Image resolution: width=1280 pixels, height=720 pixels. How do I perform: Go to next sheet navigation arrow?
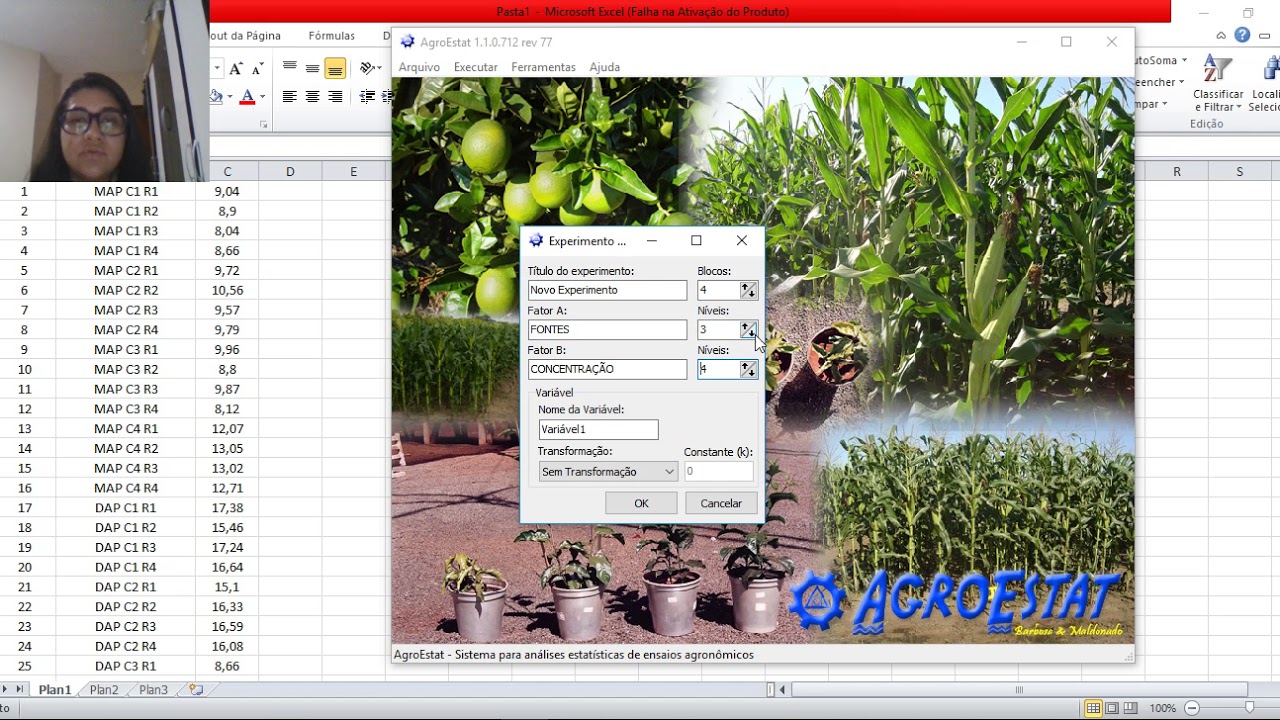pyautogui.click(x=6, y=690)
